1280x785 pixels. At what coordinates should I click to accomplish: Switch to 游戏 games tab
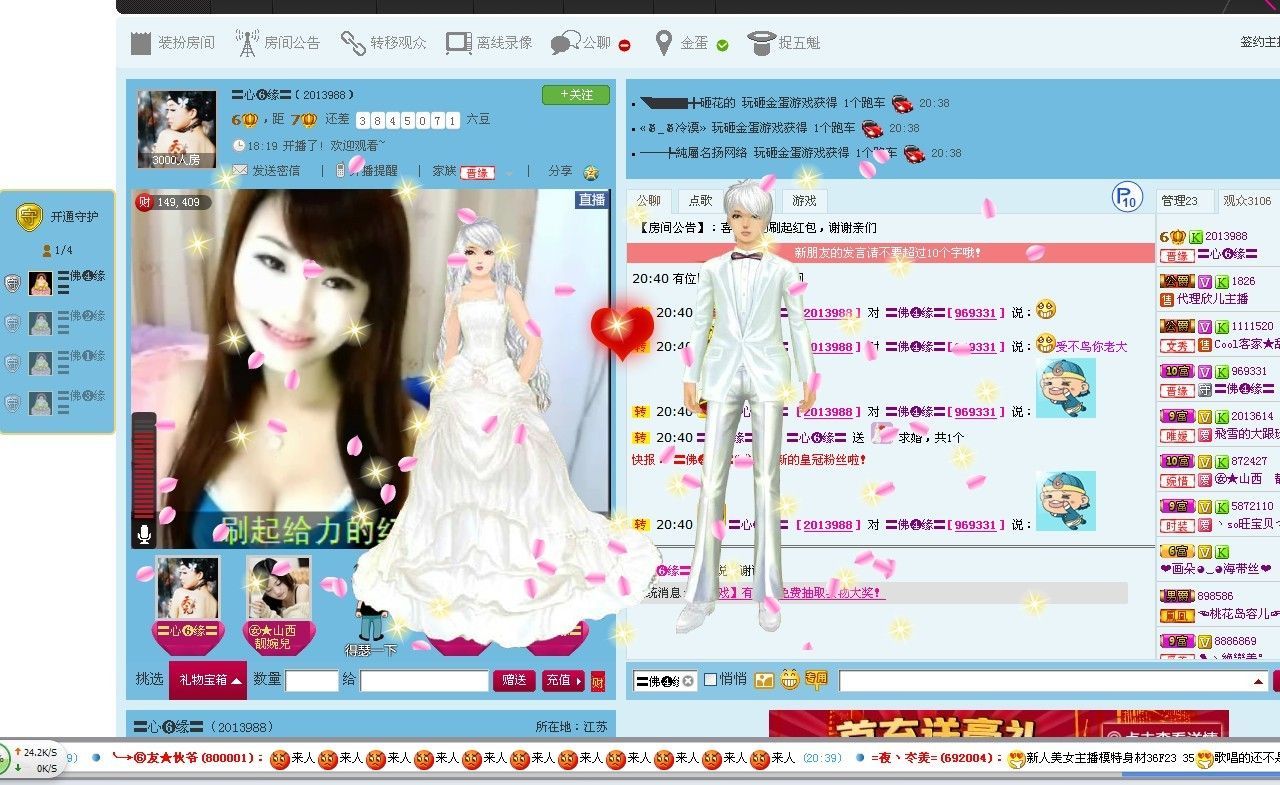(x=805, y=201)
